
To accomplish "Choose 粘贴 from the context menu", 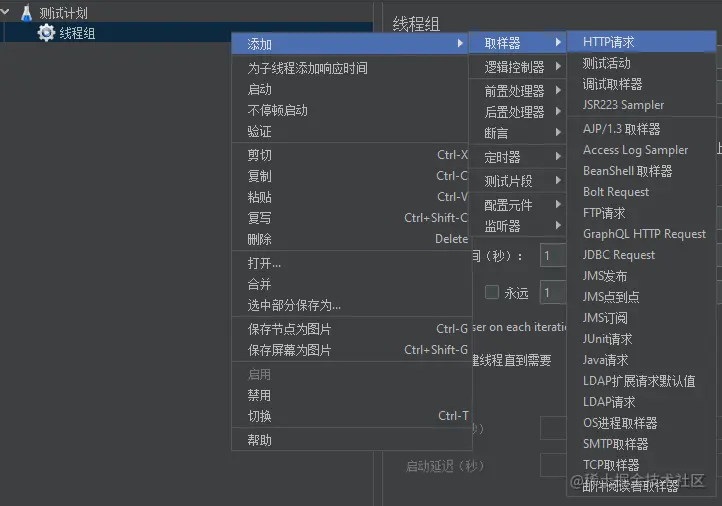I will click(x=352, y=197).
